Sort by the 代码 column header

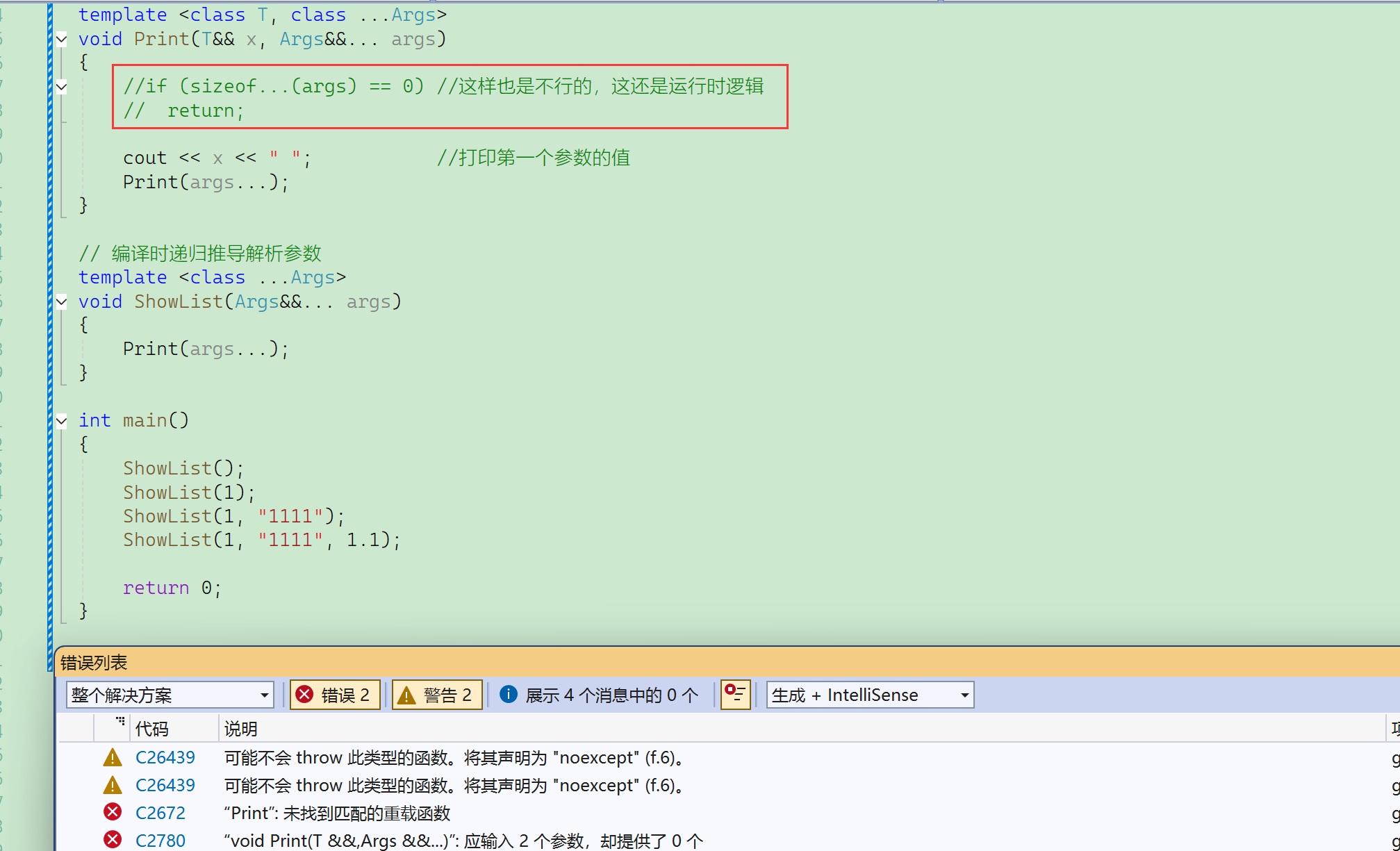coord(152,729)
